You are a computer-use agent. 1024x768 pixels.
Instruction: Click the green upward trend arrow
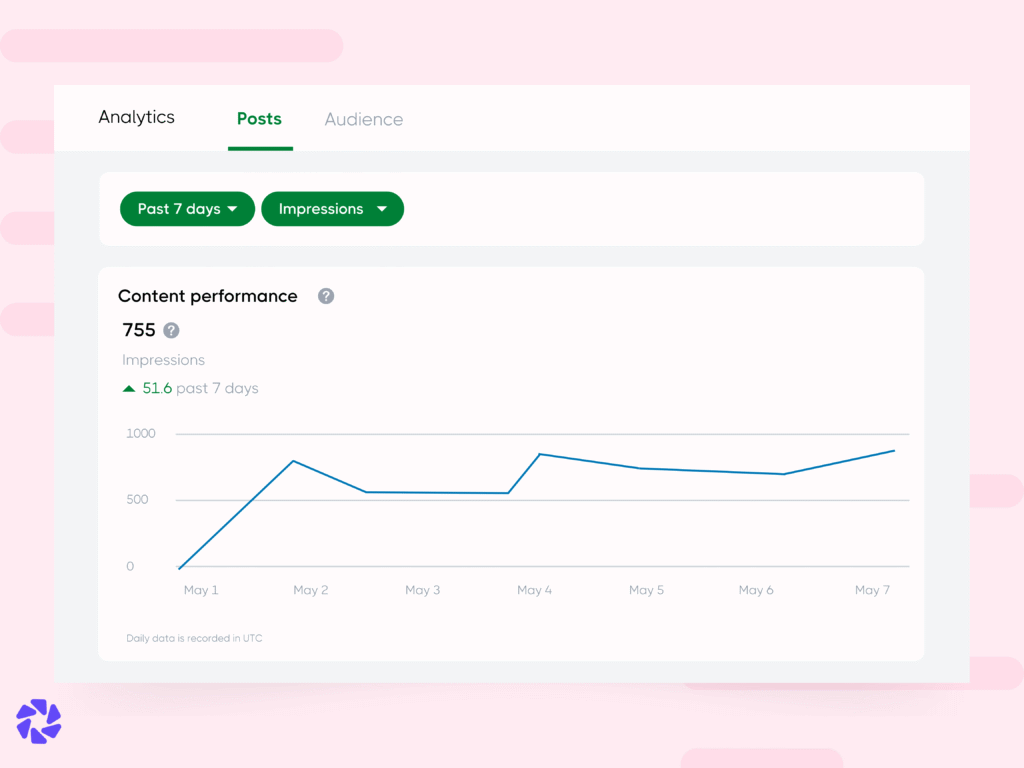(129, 388)
